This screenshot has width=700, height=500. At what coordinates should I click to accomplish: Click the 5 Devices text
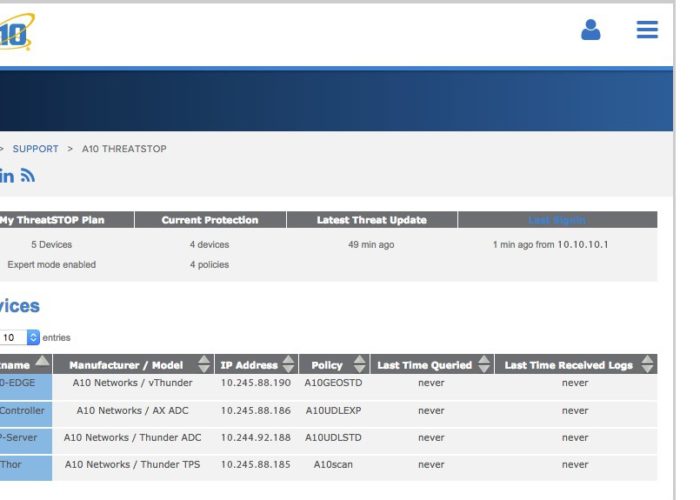click(51, 245)
